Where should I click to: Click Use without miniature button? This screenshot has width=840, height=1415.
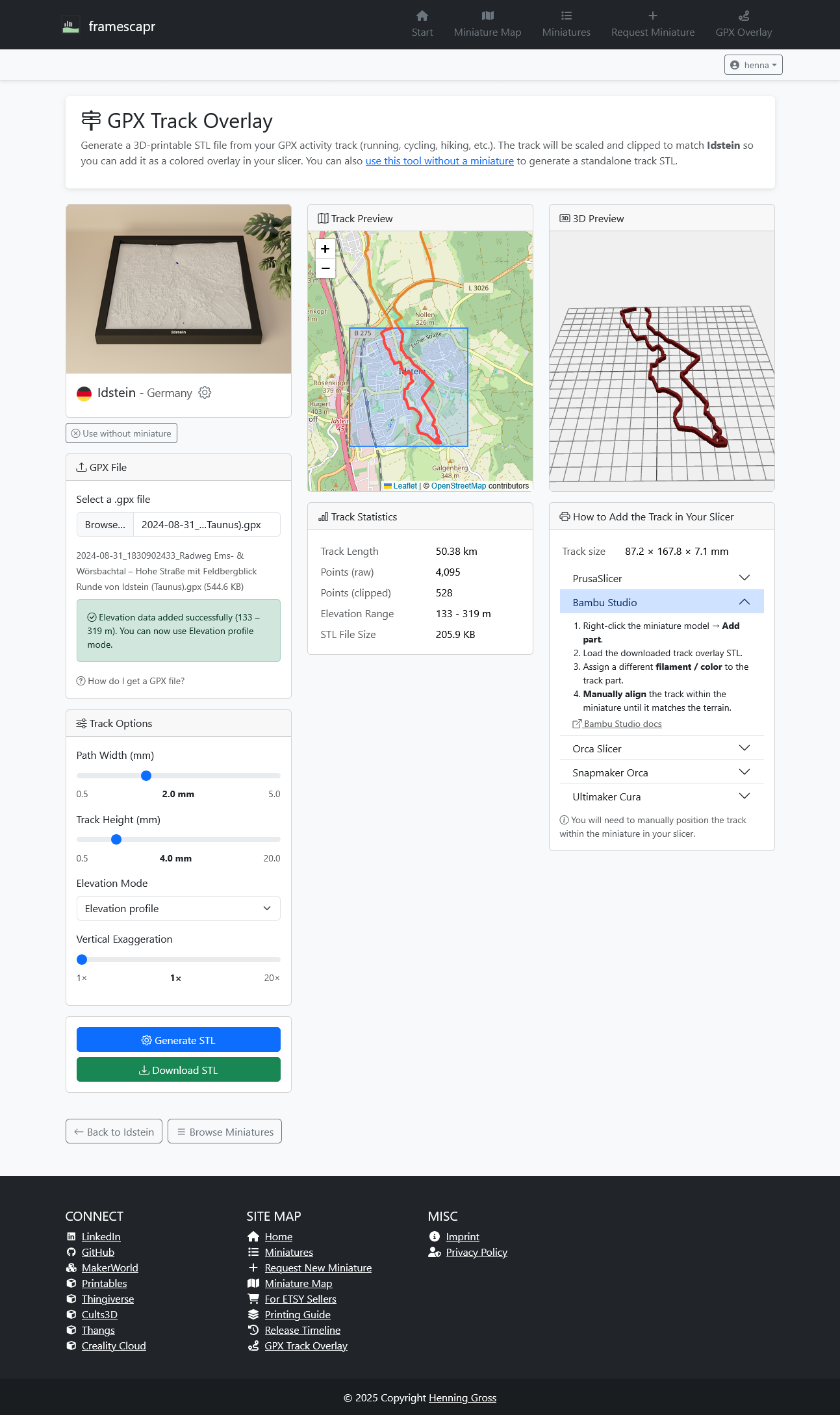(121, 433)
